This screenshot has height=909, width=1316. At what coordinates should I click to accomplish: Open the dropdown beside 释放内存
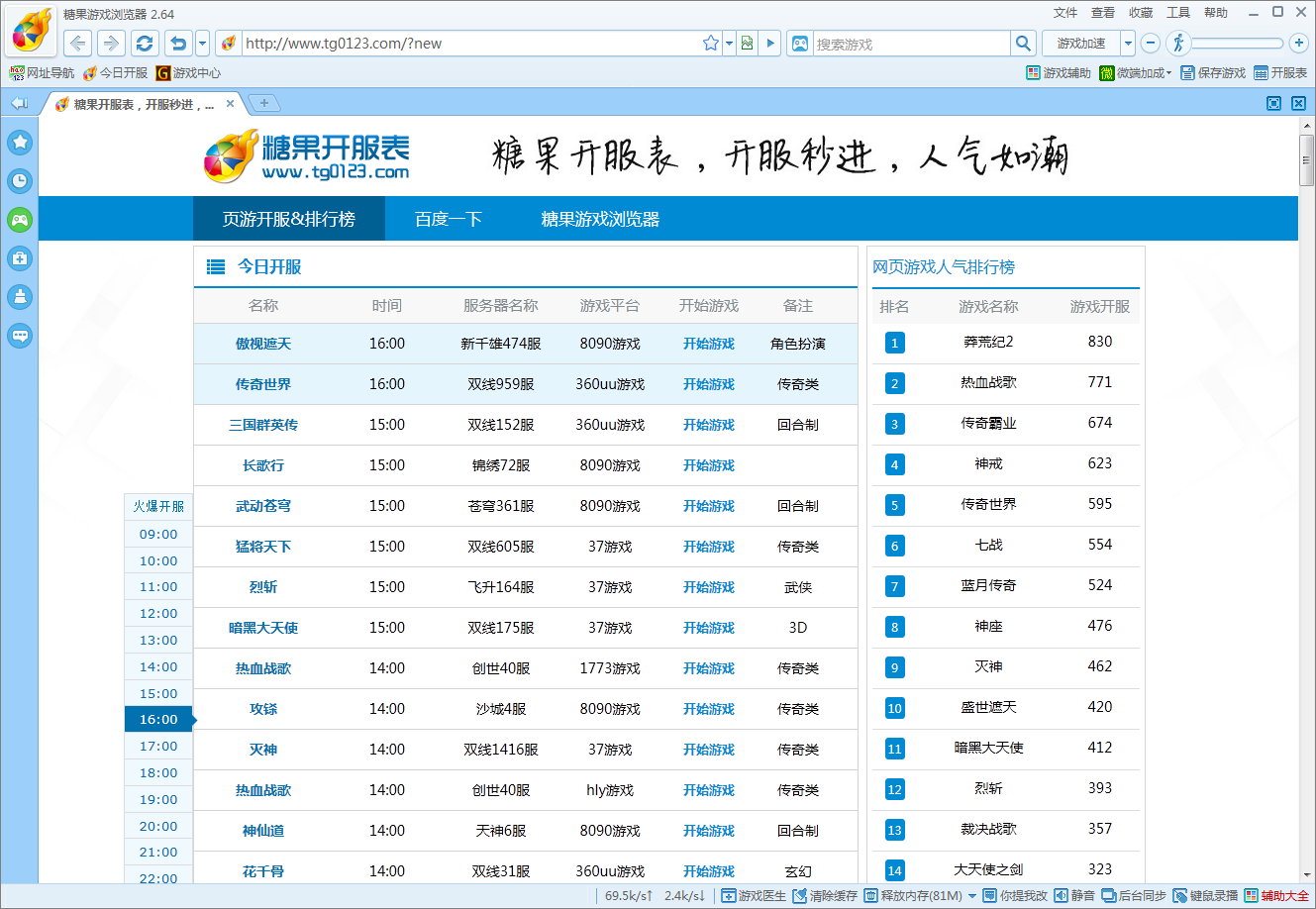click(x=972, y=895)
